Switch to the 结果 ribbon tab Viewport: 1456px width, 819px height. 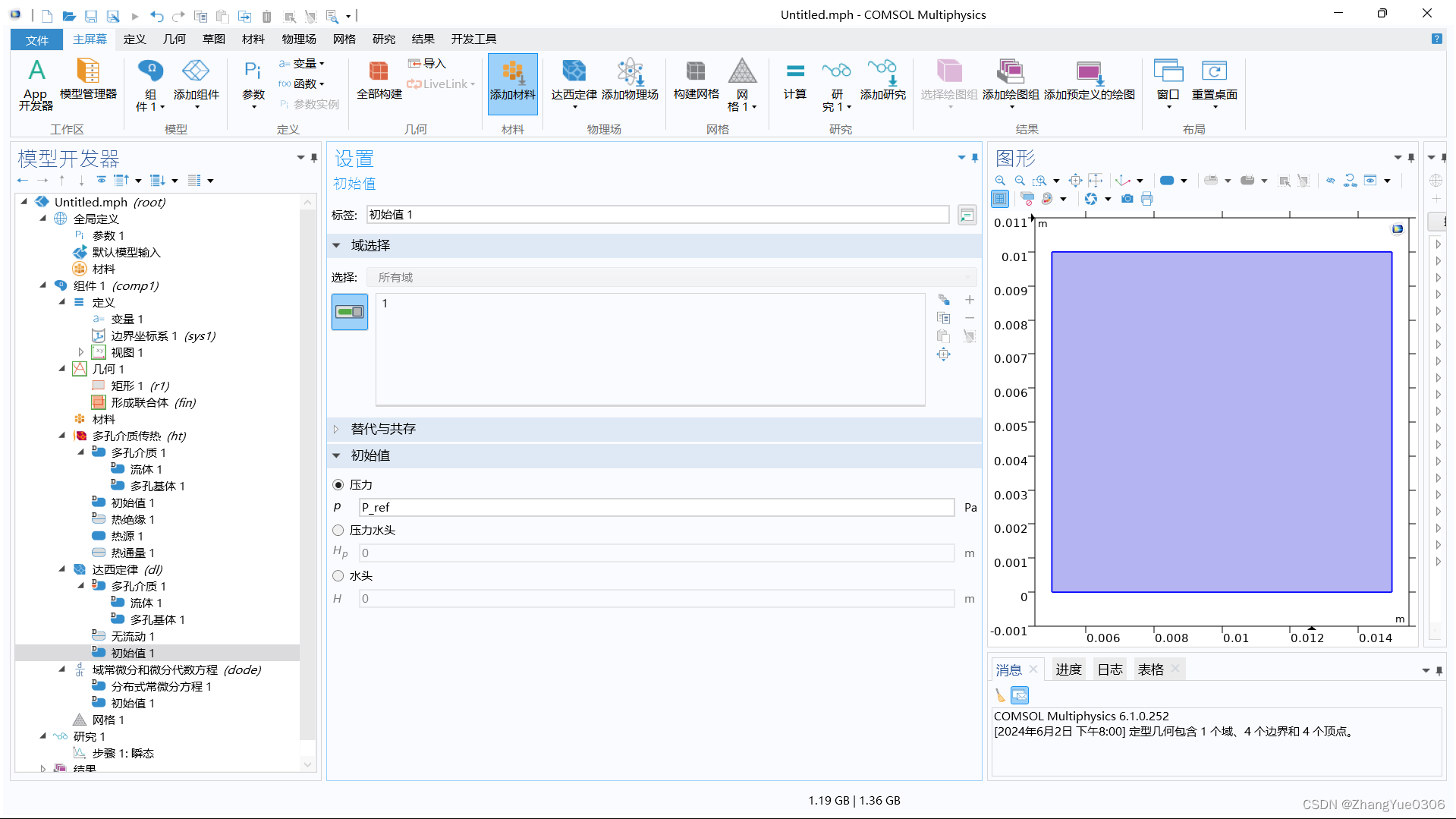tap(423, 39)
